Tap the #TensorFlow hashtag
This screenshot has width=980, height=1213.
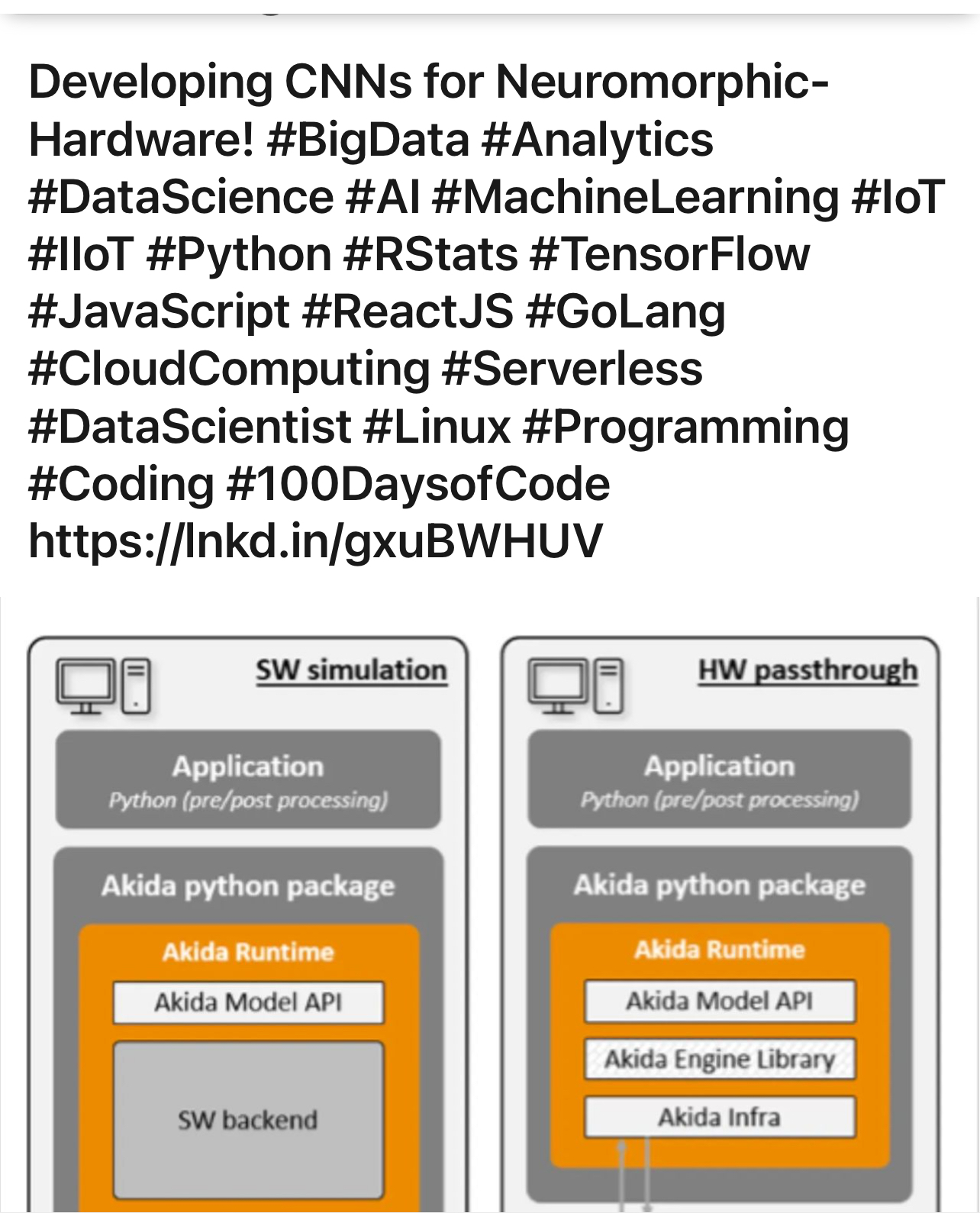(x=669, y=254)
